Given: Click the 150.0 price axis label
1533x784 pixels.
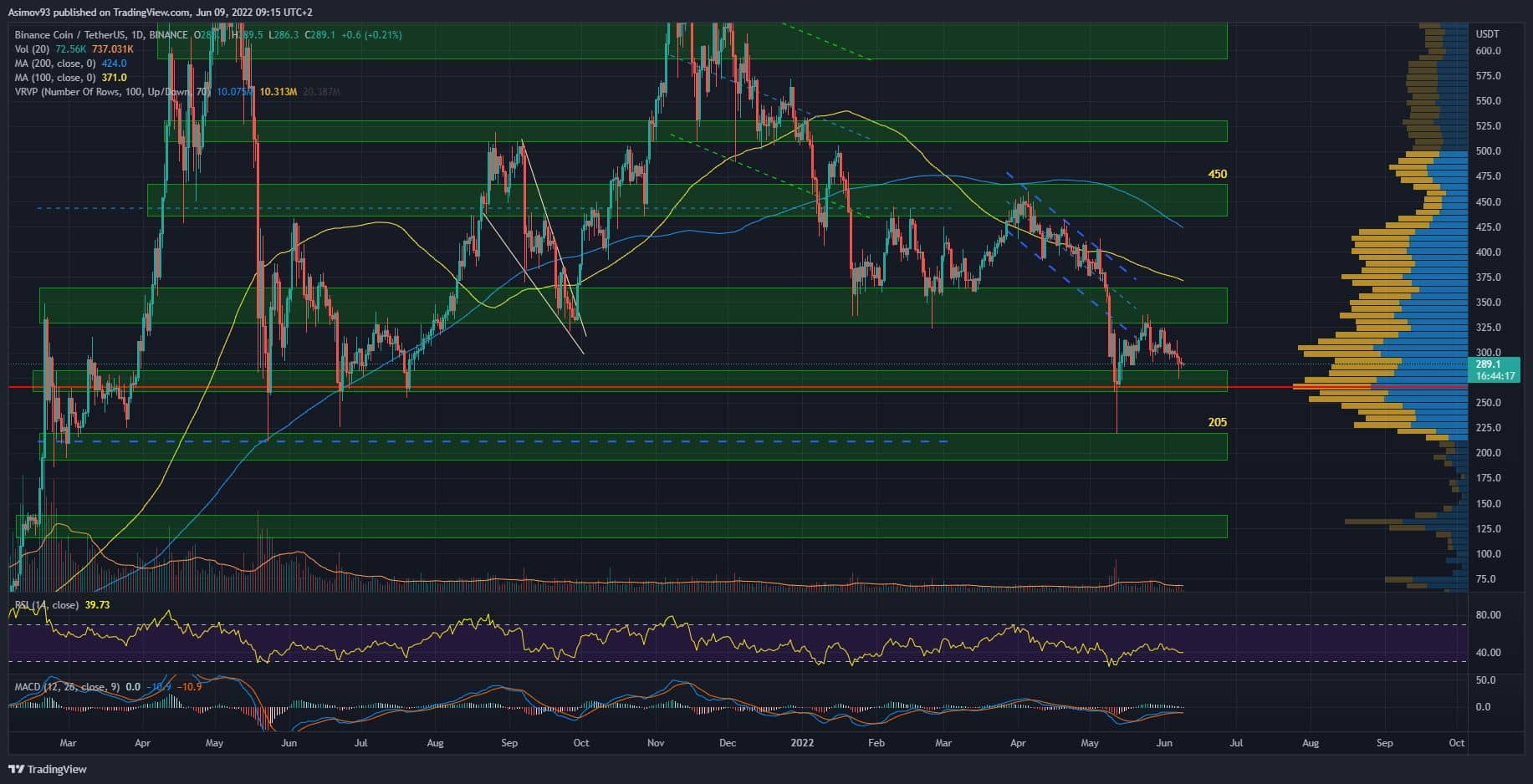Looking at the screenshot, I should [1488, 504].
